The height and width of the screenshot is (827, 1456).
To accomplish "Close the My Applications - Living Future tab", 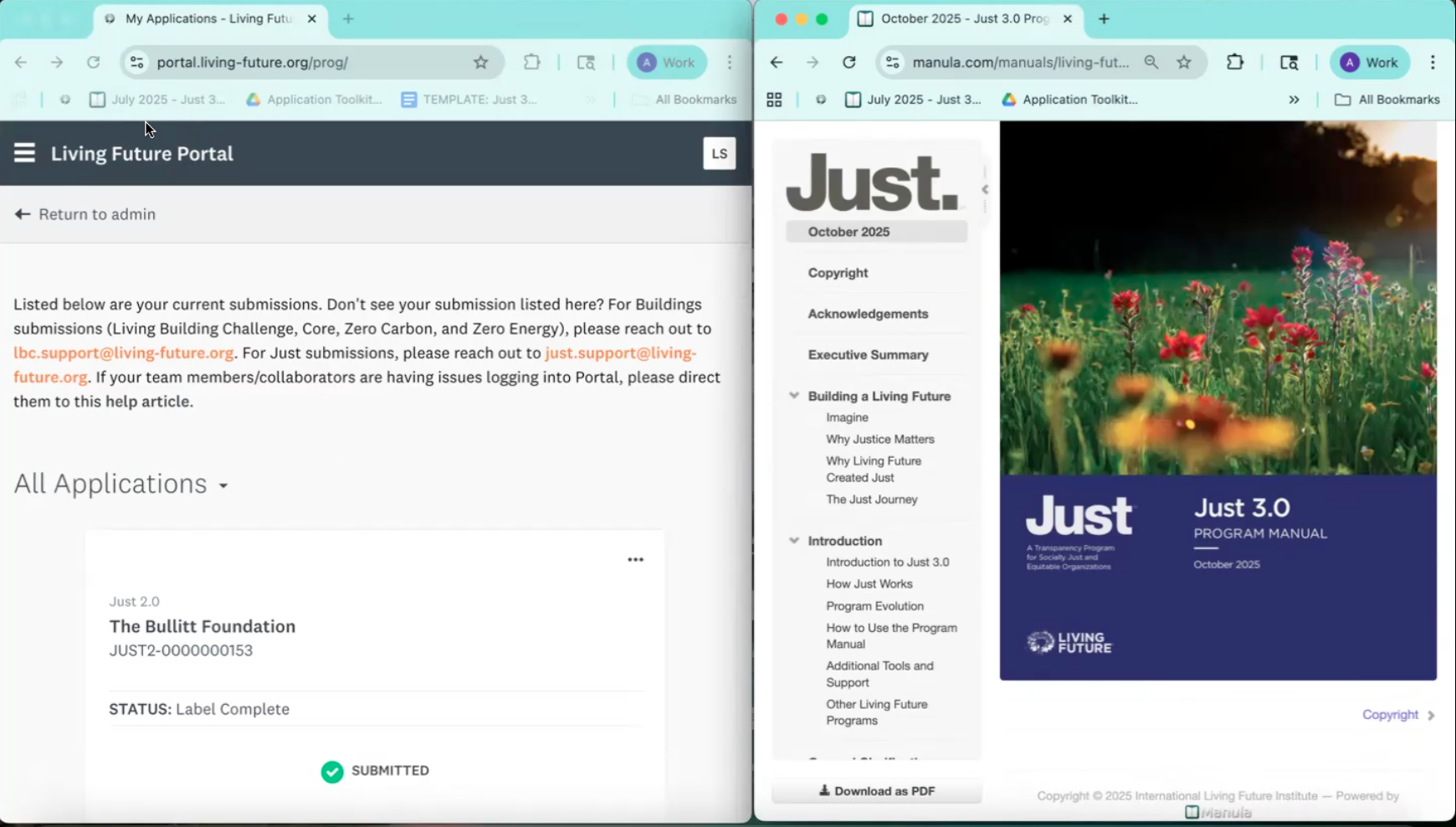I will [312, 18].
